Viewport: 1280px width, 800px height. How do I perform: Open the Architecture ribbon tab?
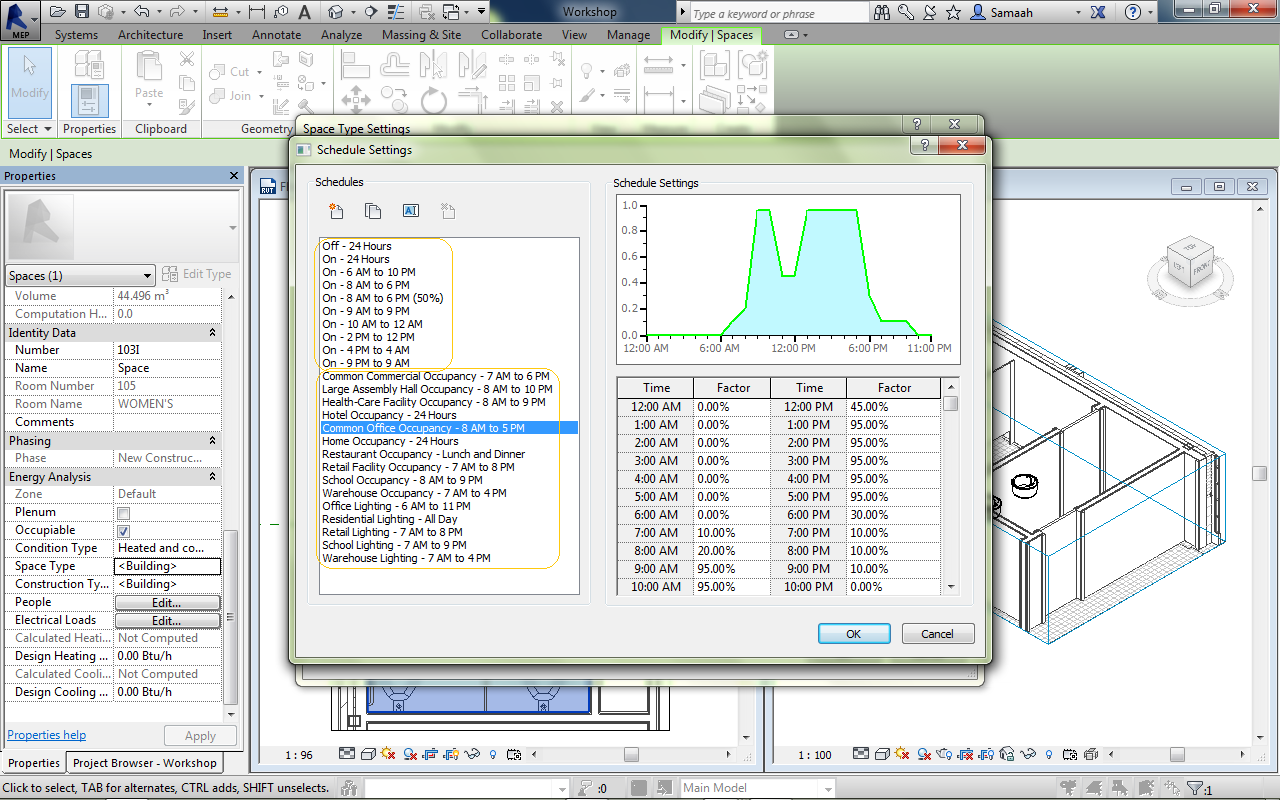(x=150, y=35)
